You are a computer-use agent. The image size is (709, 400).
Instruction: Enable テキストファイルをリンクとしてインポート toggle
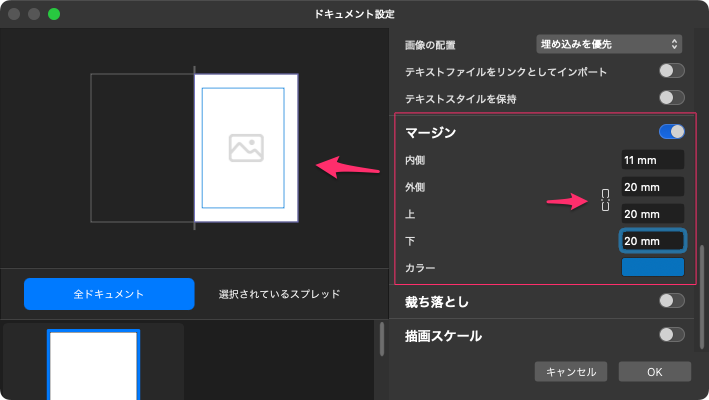click(671, 71)
